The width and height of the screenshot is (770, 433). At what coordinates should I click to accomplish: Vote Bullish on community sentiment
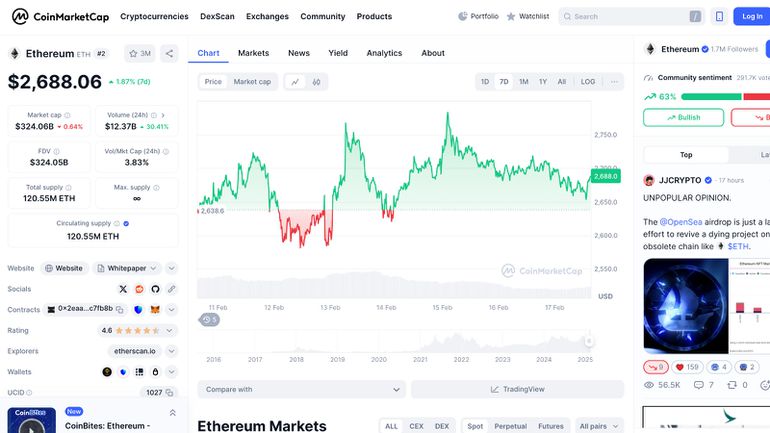[684, 117]
